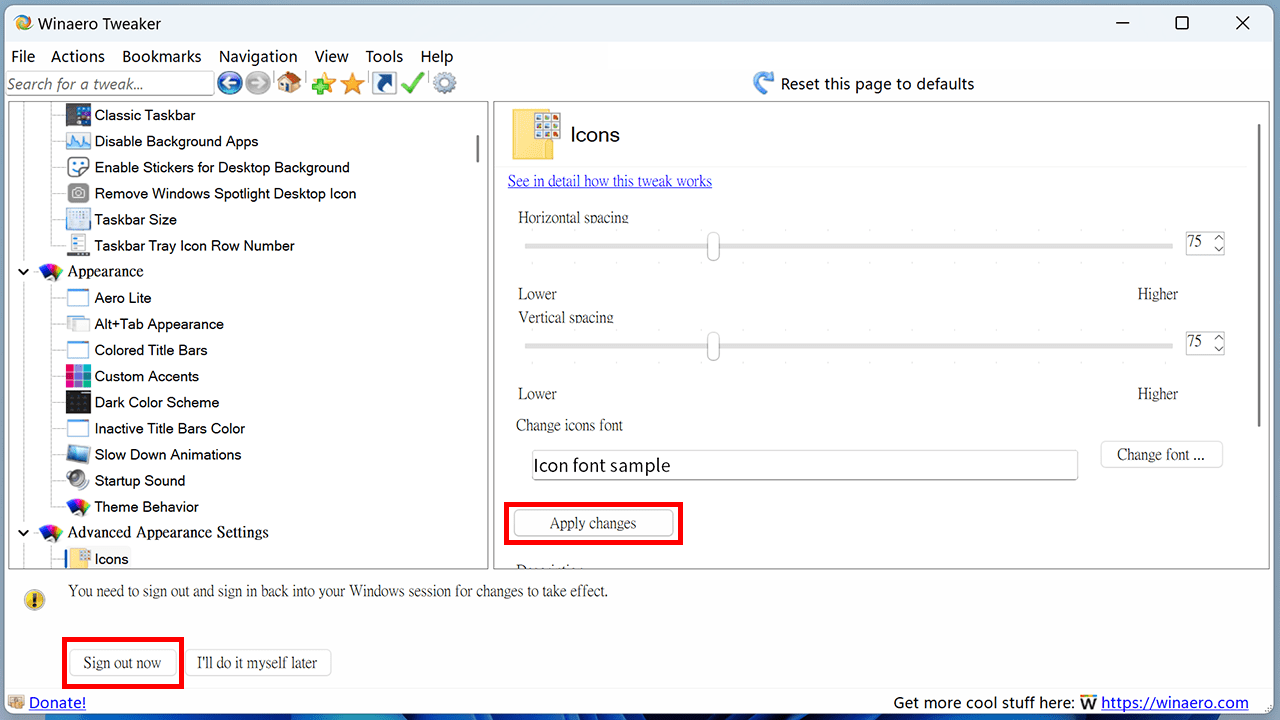Screen dimensions: 1280x720
Task: Increase Horizontal spacing with the up stepper
Action: click(1218, 238)
